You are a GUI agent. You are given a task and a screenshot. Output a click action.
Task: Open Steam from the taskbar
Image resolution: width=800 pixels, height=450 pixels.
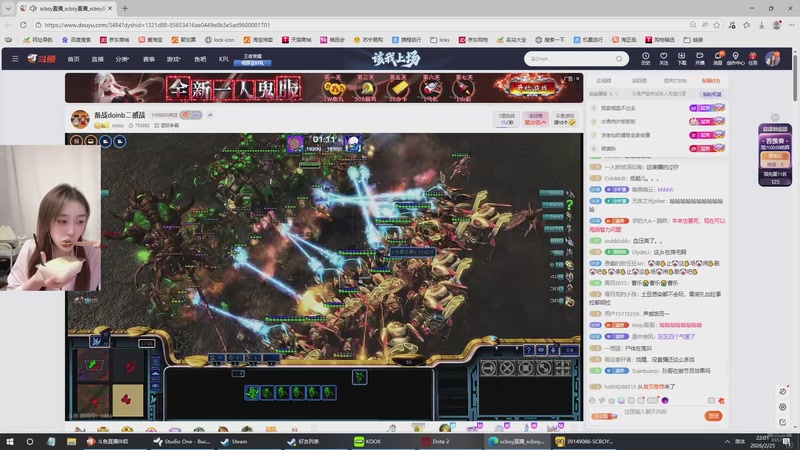234,441
